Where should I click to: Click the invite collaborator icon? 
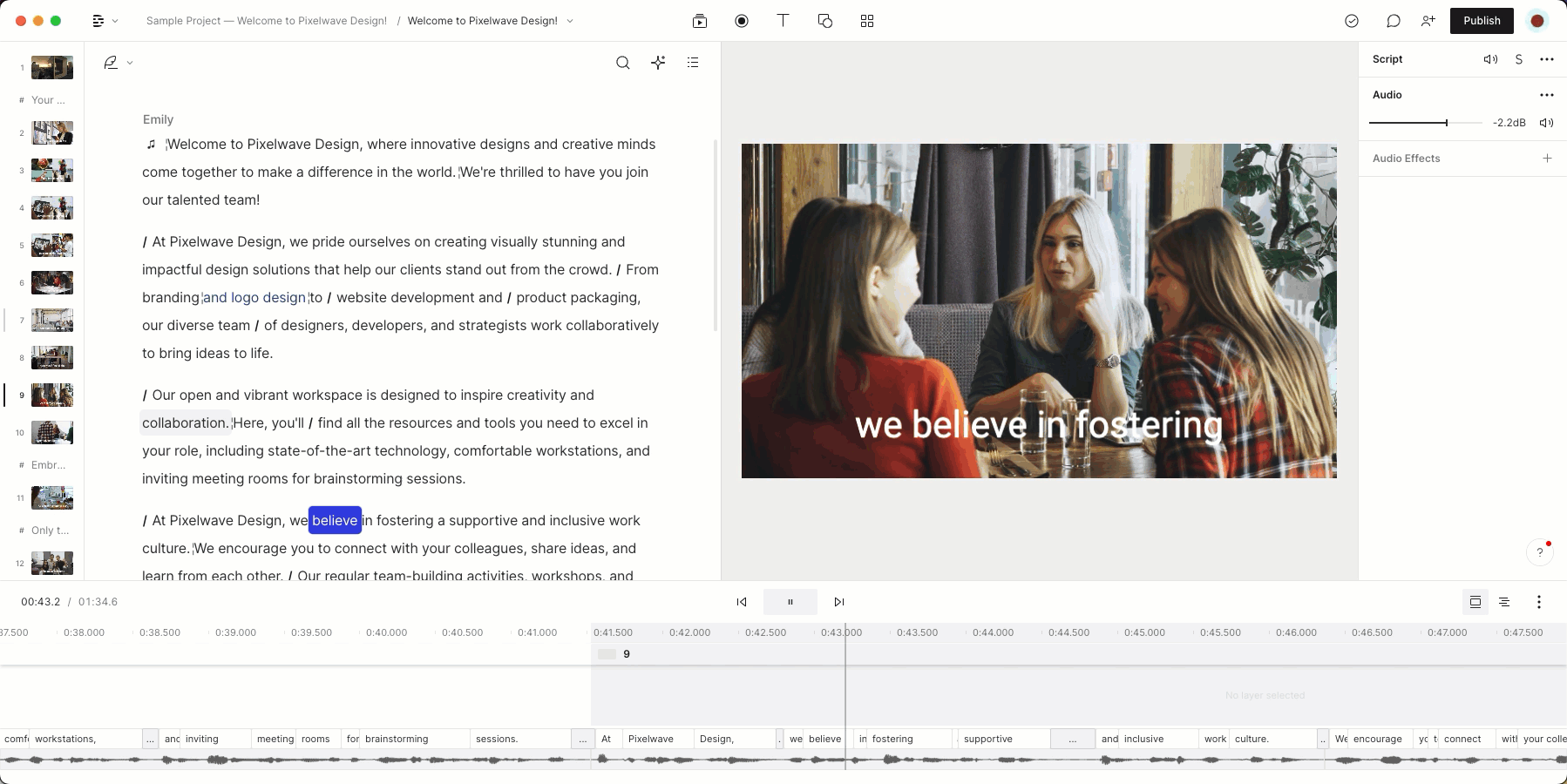1428,21
